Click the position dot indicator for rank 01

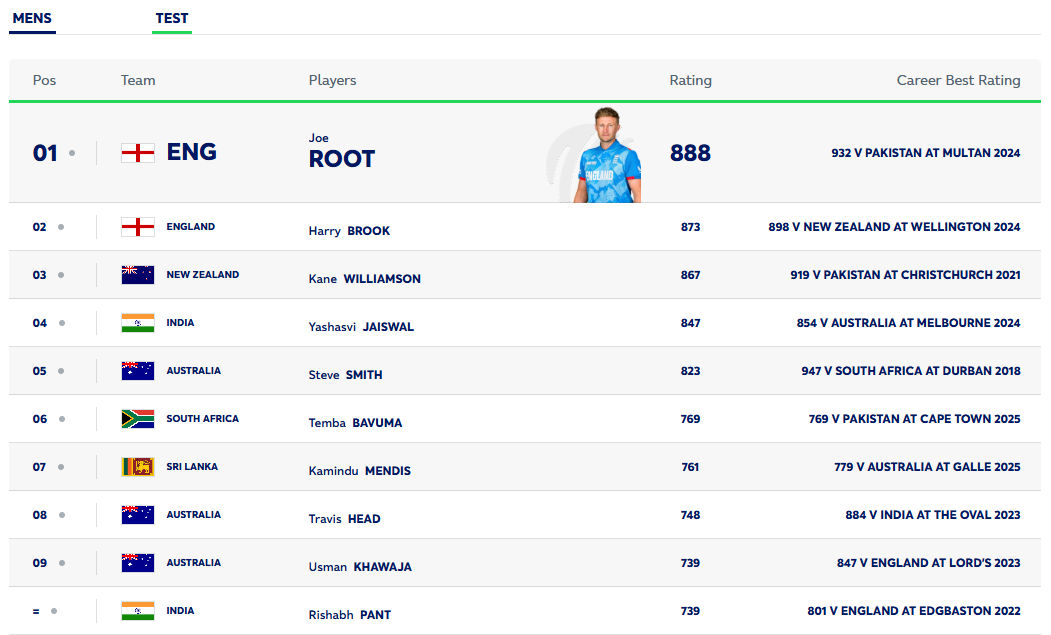(x=72, y=153)
